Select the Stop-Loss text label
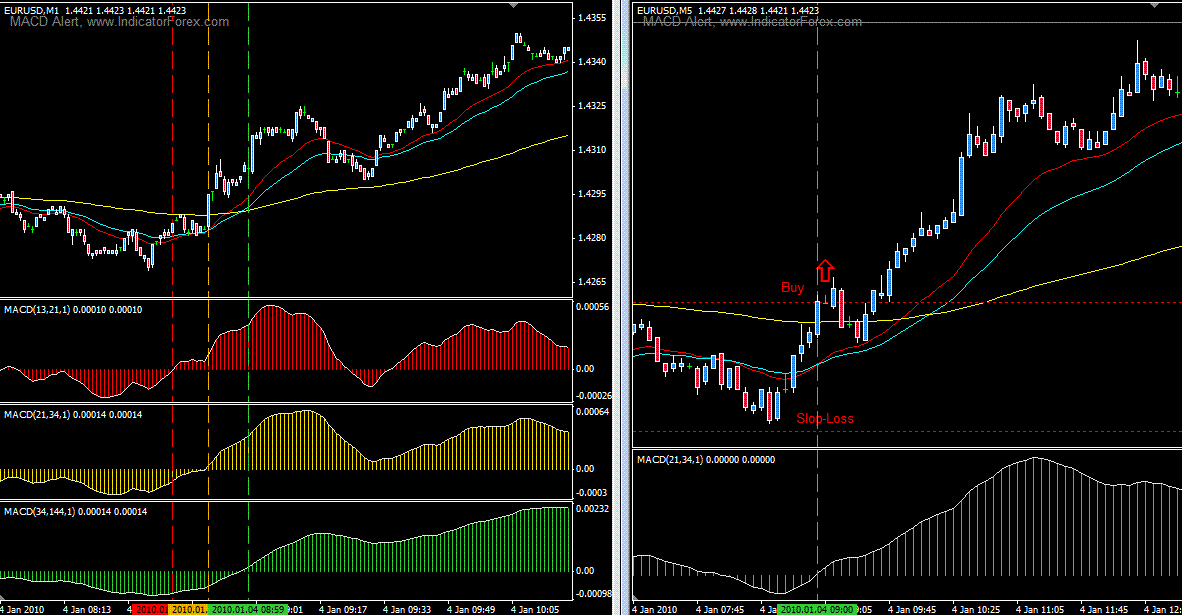 pos(825,419)
